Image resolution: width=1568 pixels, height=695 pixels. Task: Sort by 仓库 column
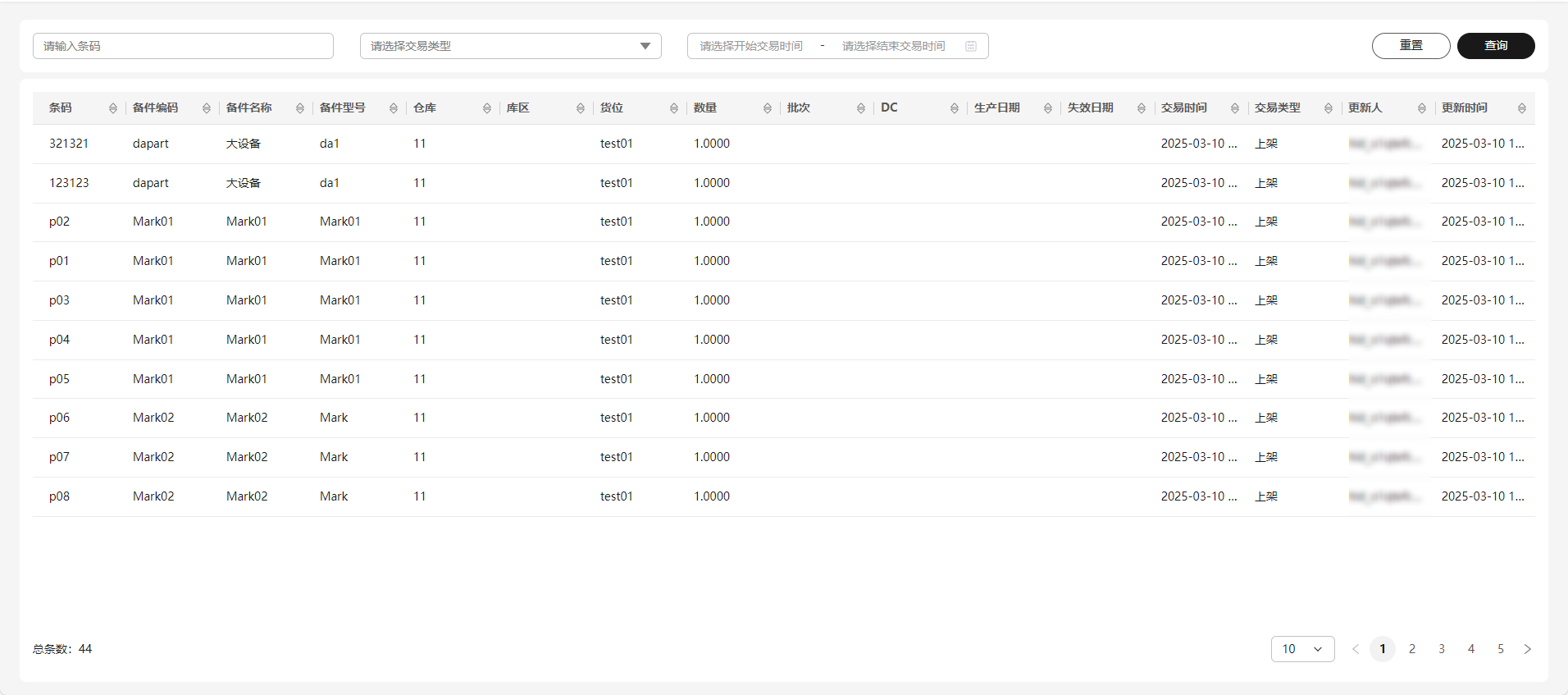487,108
